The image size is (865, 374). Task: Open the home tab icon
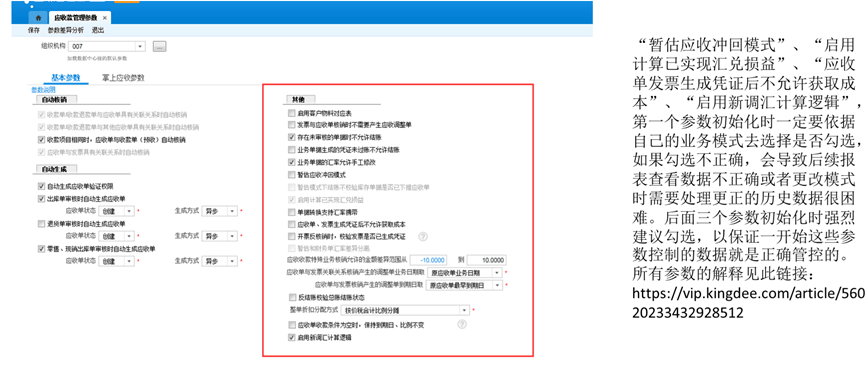[38, 18]
